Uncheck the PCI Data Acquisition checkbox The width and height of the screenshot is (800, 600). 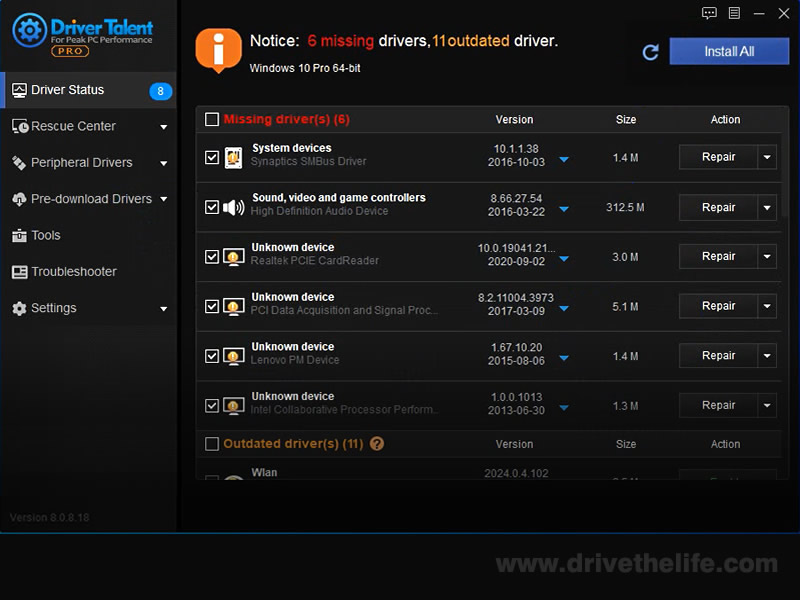click(212, 306)
